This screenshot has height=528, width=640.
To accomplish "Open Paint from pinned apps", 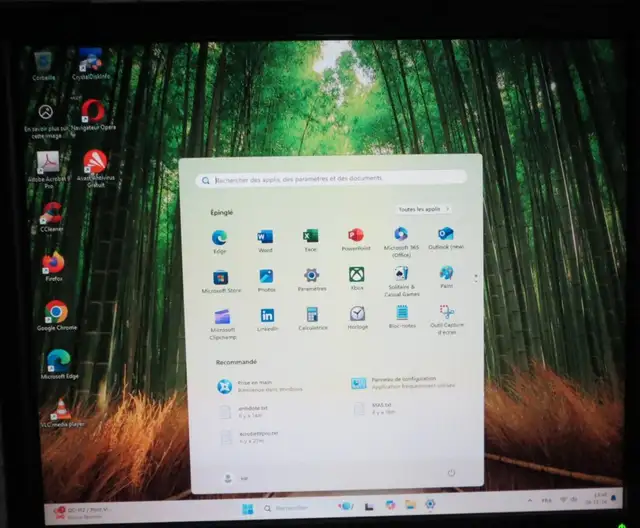I will [x=447, y=277].
